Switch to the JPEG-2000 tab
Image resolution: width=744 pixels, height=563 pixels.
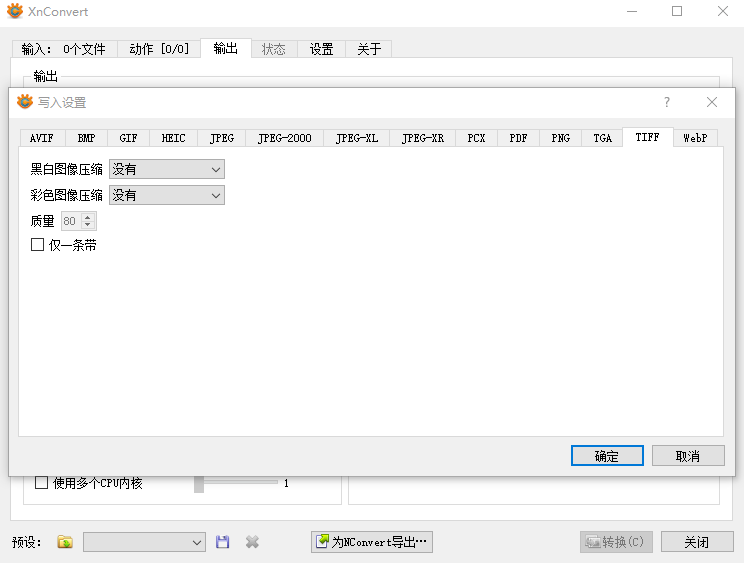pos(285,138)
